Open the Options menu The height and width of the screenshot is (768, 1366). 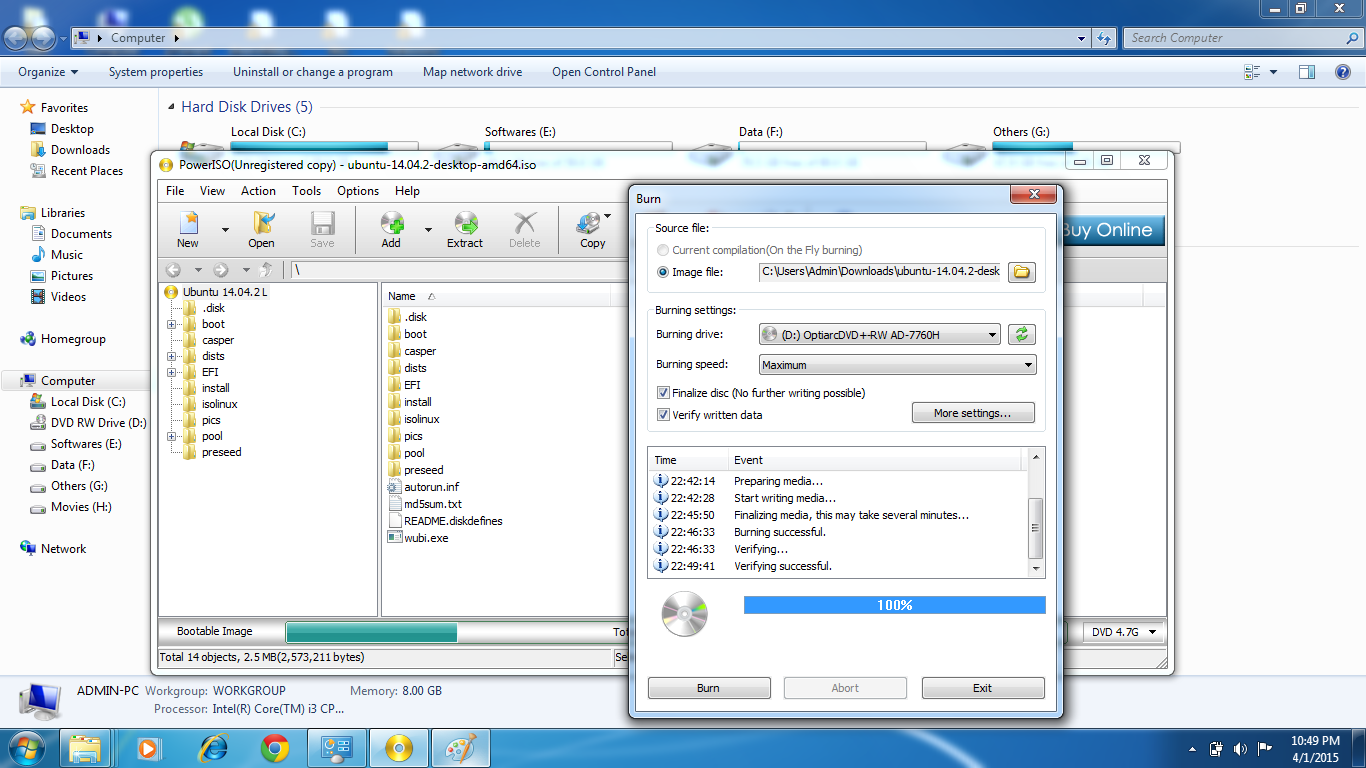358,191
